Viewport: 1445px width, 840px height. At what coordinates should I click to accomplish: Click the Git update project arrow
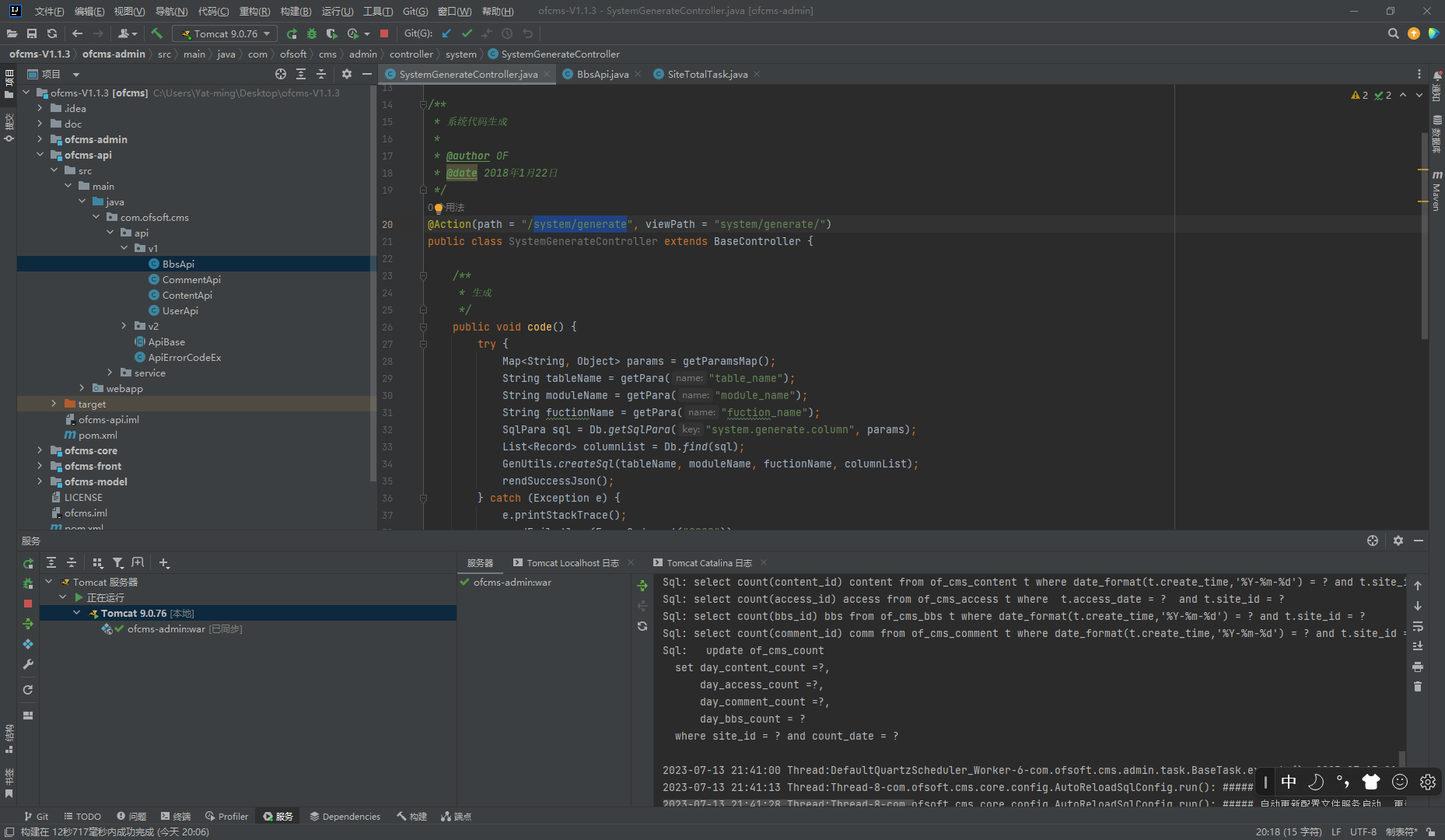pyautogui.click(x=446, y=33)
